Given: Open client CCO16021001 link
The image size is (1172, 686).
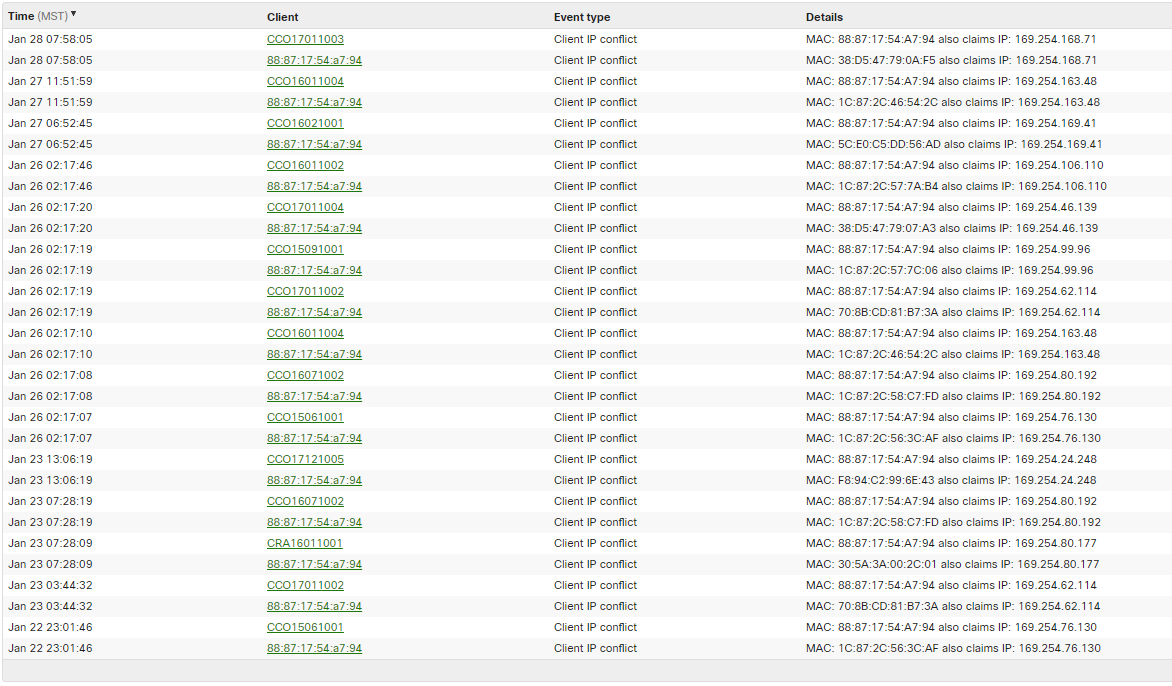Looking at the screenshot, I should tap(305, 123).
